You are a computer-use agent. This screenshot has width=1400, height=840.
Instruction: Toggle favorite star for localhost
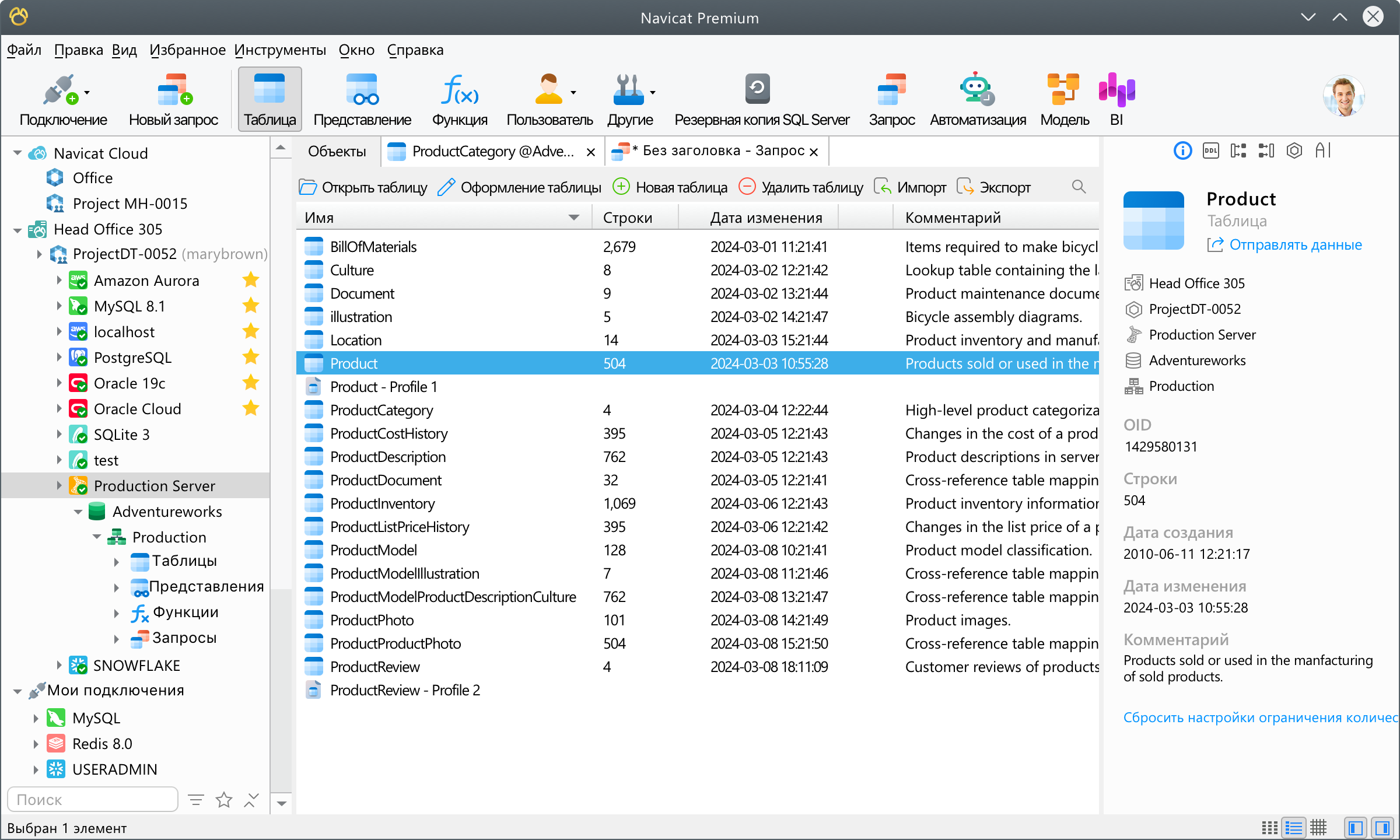point(251,331)
